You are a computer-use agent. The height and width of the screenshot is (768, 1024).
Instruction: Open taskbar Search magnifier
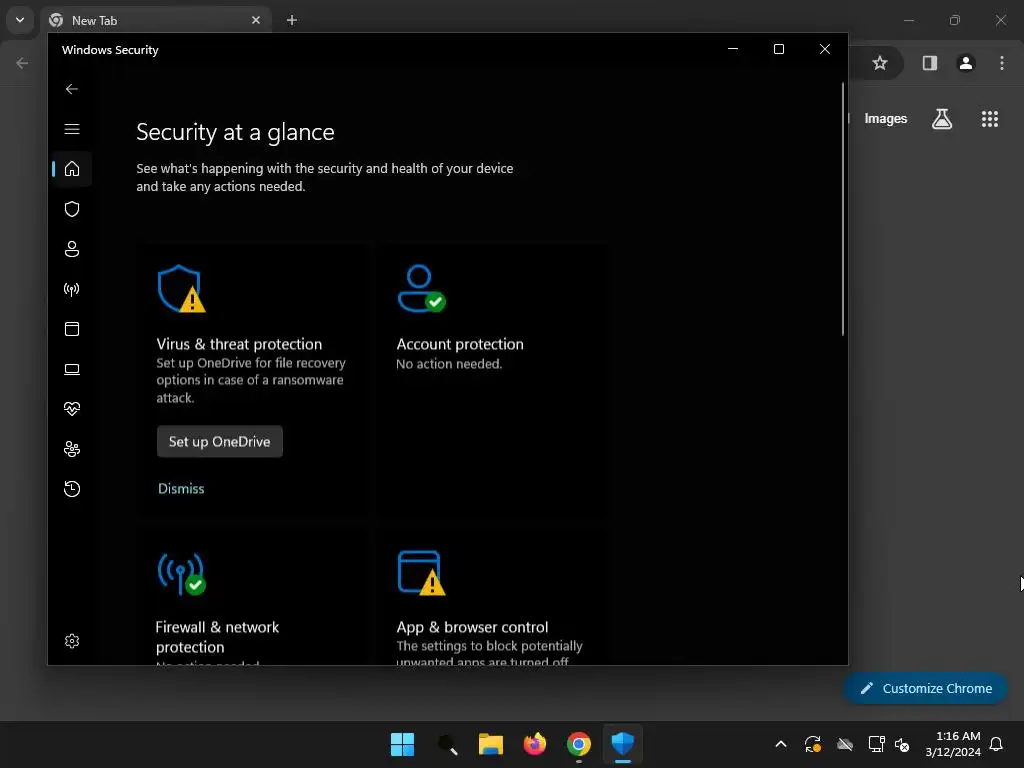447,744
